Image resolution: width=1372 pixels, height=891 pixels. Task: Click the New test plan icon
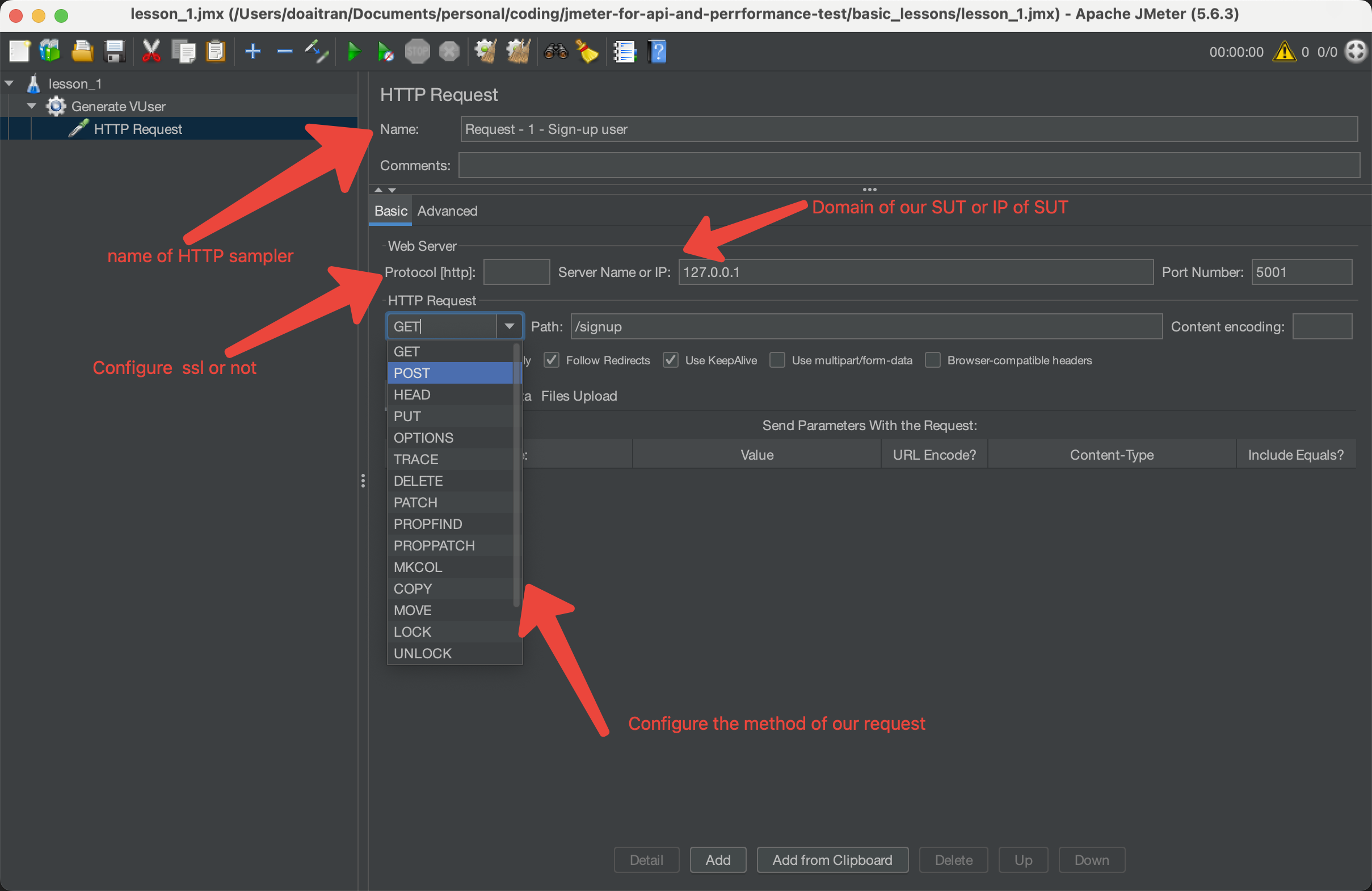[x=19, y=52]
